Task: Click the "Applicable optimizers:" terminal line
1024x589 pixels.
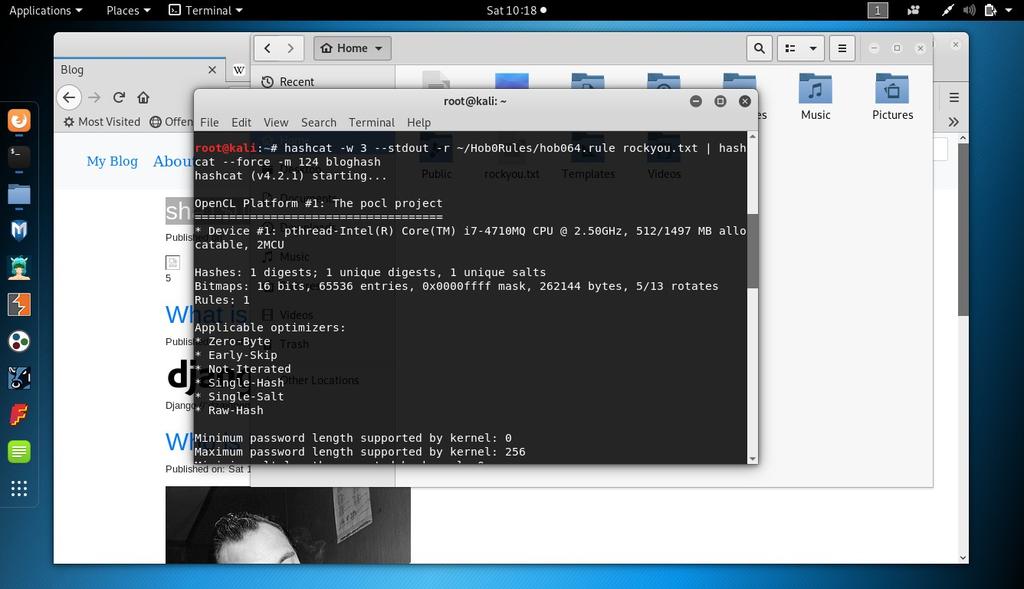Action: click(x=270, y=328)
